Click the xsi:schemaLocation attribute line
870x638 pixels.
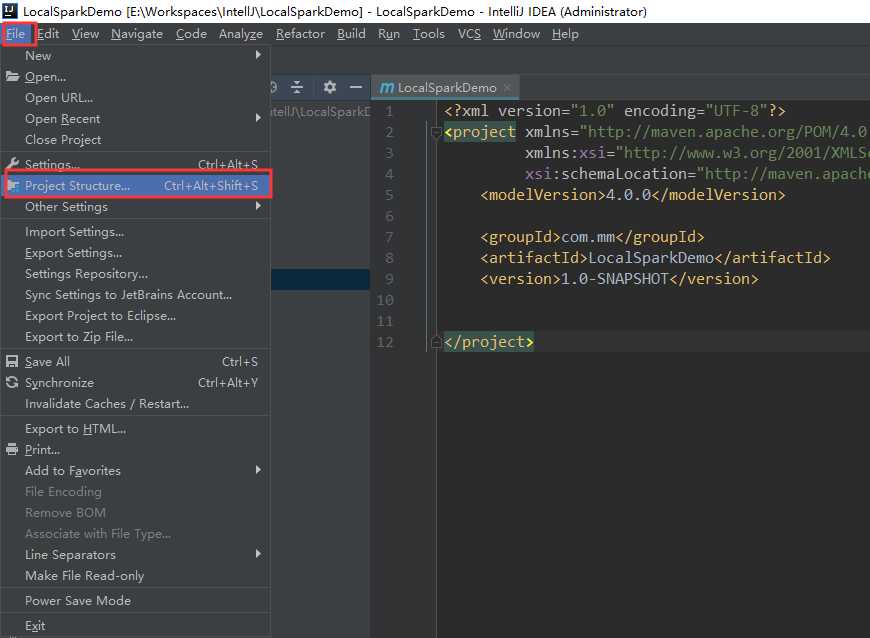click(x=697, y=174)
